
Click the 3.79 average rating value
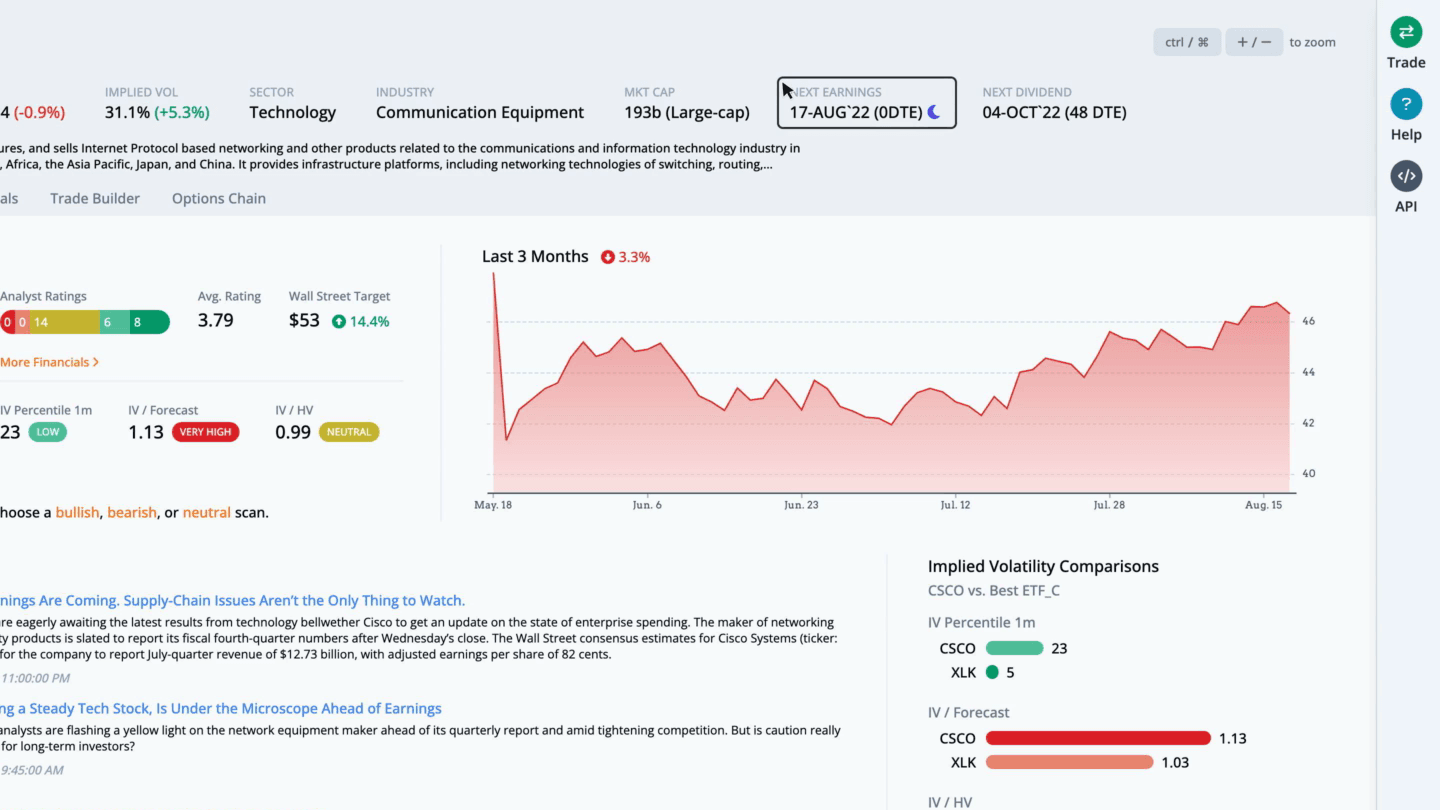(216, 321)
